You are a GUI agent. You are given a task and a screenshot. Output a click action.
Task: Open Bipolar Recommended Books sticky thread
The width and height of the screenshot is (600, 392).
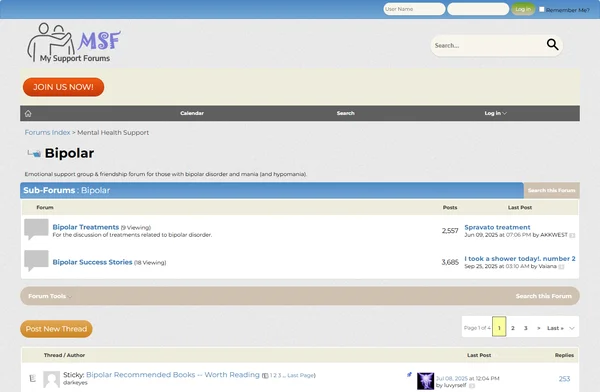click(x=173, y=375)
